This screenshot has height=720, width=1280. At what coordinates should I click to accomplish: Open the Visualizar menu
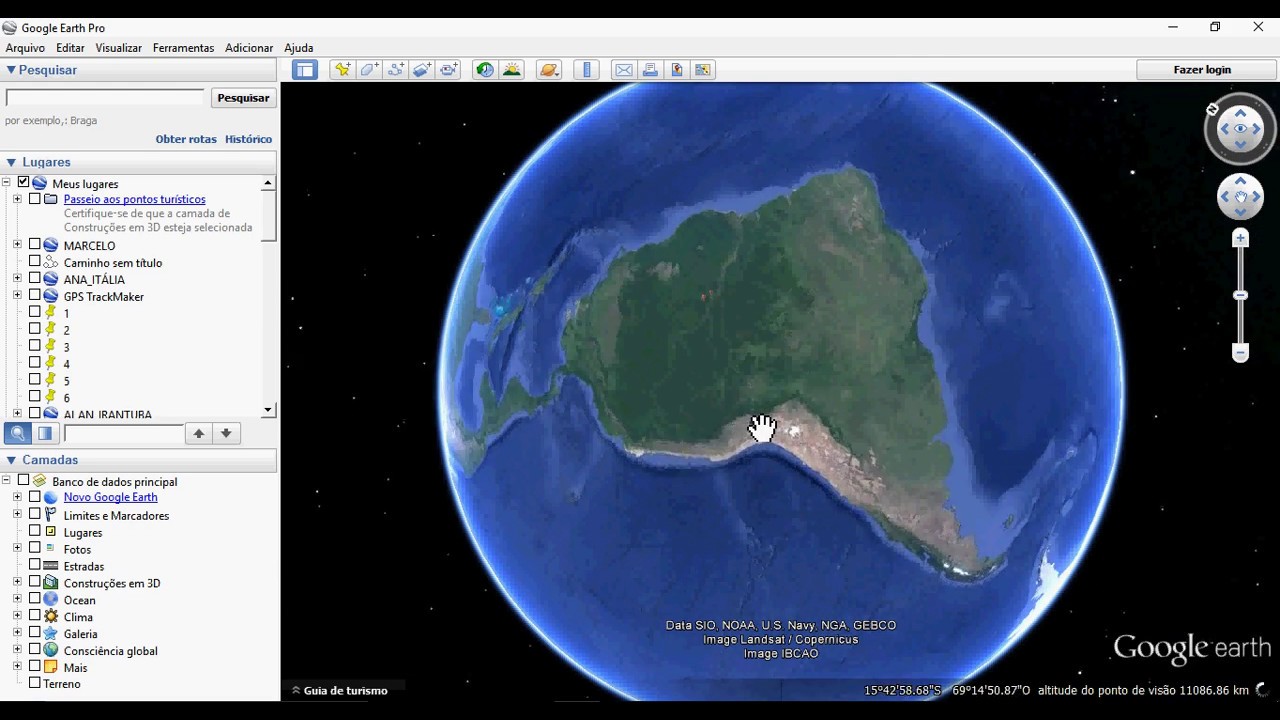pyautogui.click(x=119, y=48)
